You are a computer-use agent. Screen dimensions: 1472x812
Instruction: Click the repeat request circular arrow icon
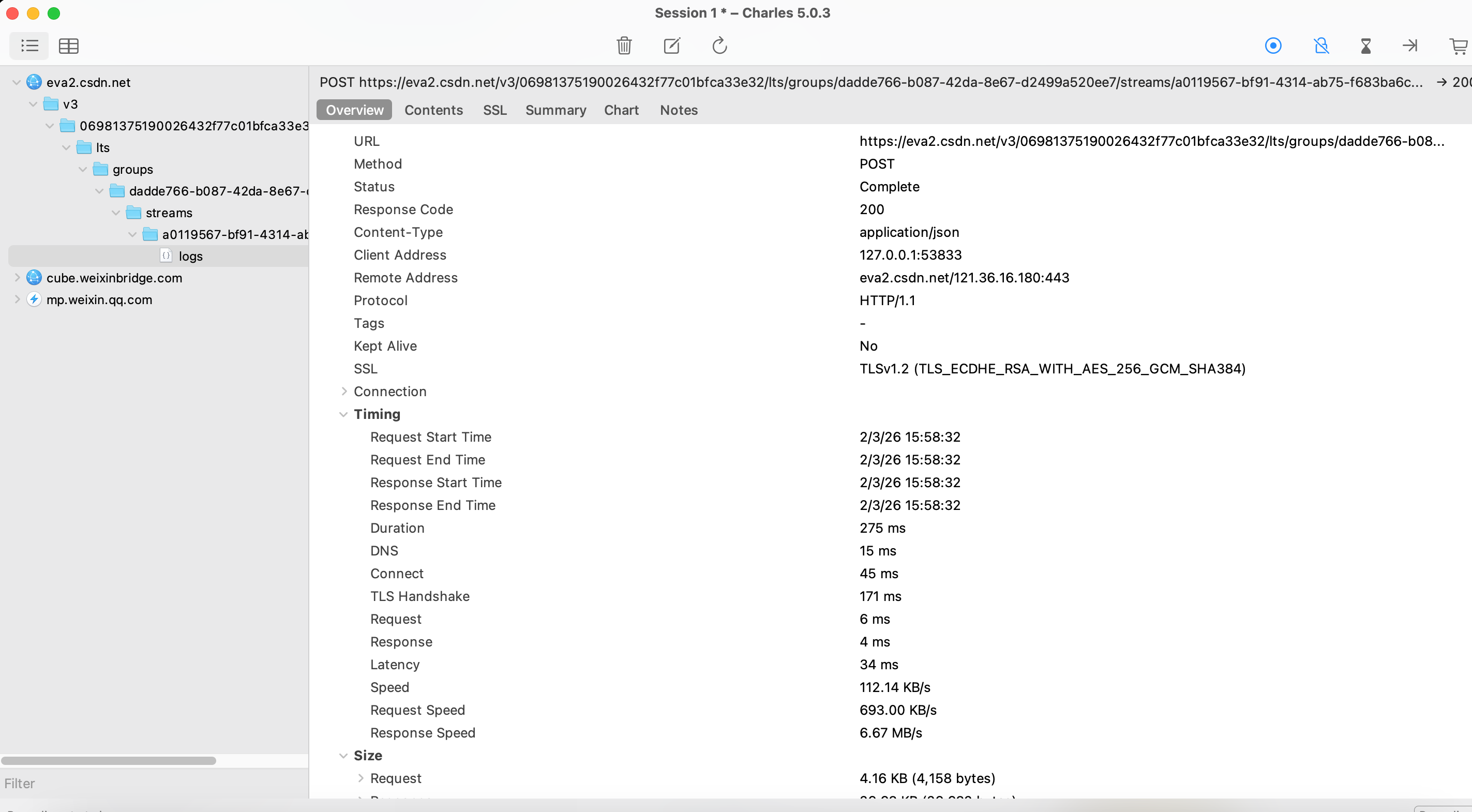[719, 46]
